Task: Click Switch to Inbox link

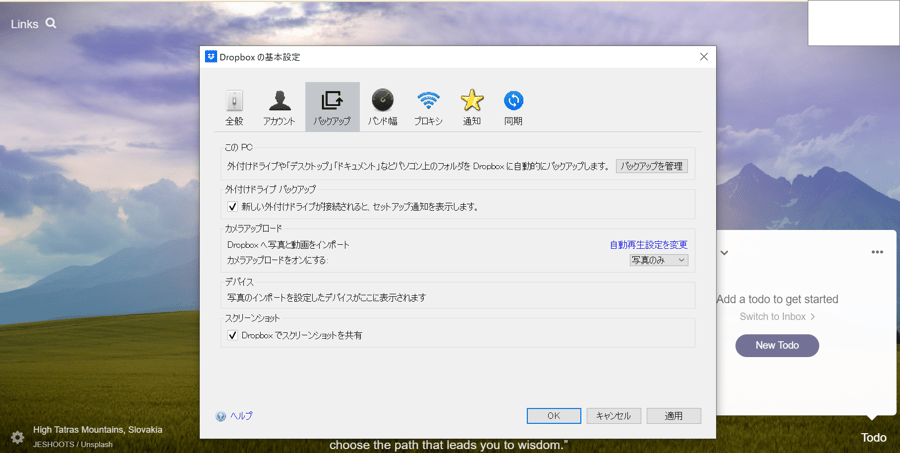Action: click(x=777, y=317)
